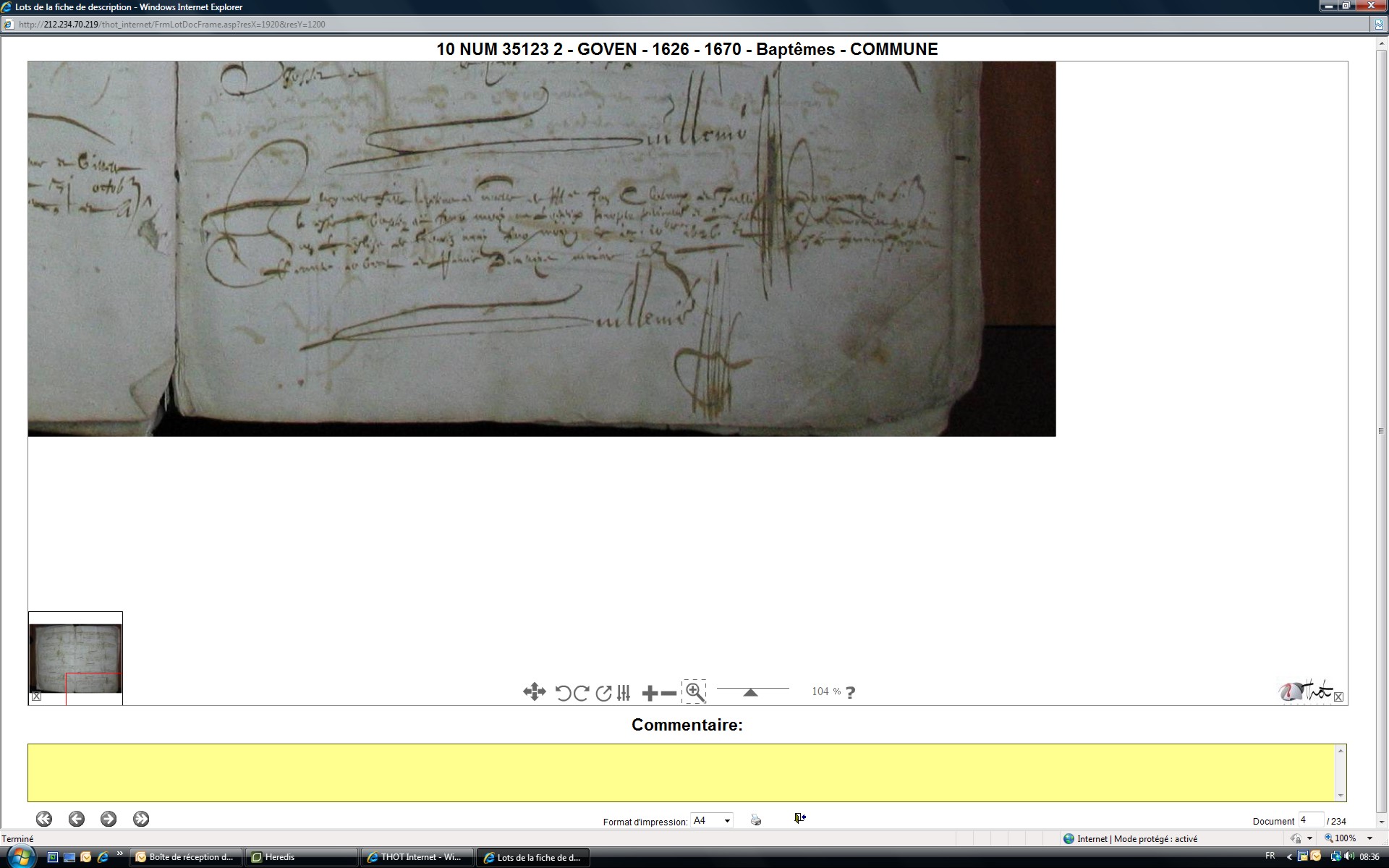1389x868 pixels.
Task: Print the document via printer icon
Action: [x=756, y=820]
